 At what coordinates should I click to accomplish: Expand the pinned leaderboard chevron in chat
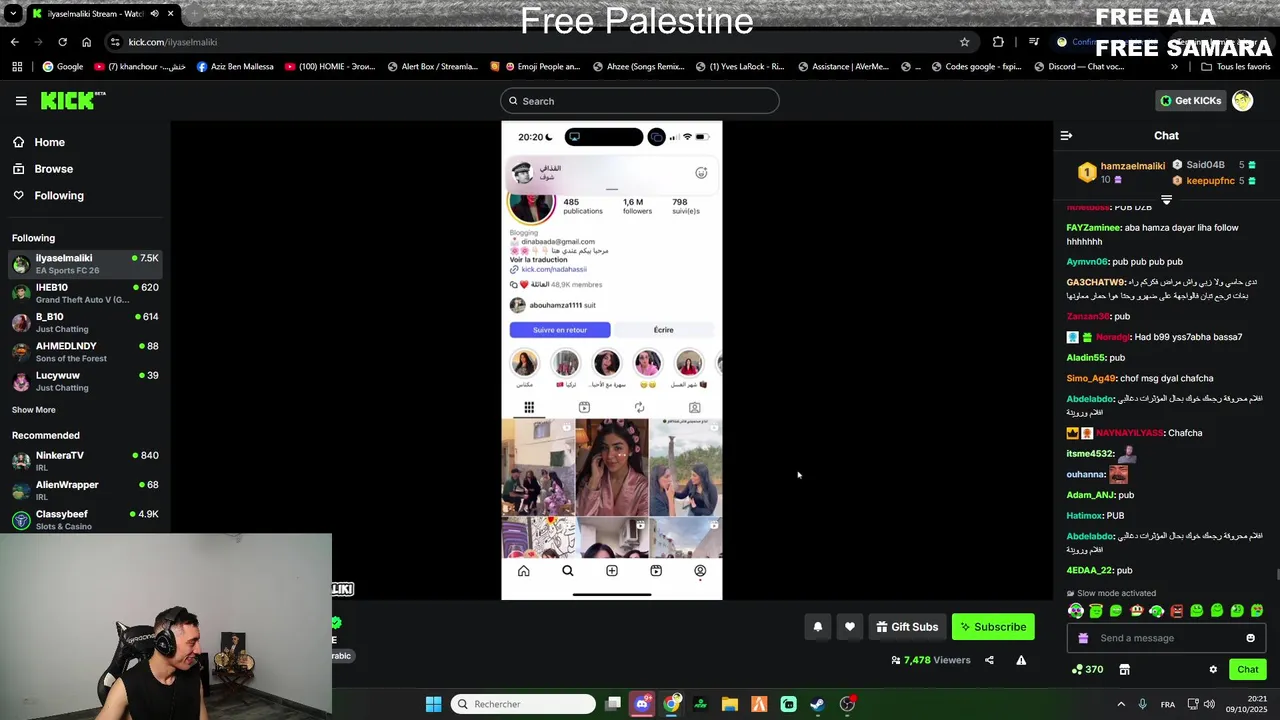[1166, 200]
